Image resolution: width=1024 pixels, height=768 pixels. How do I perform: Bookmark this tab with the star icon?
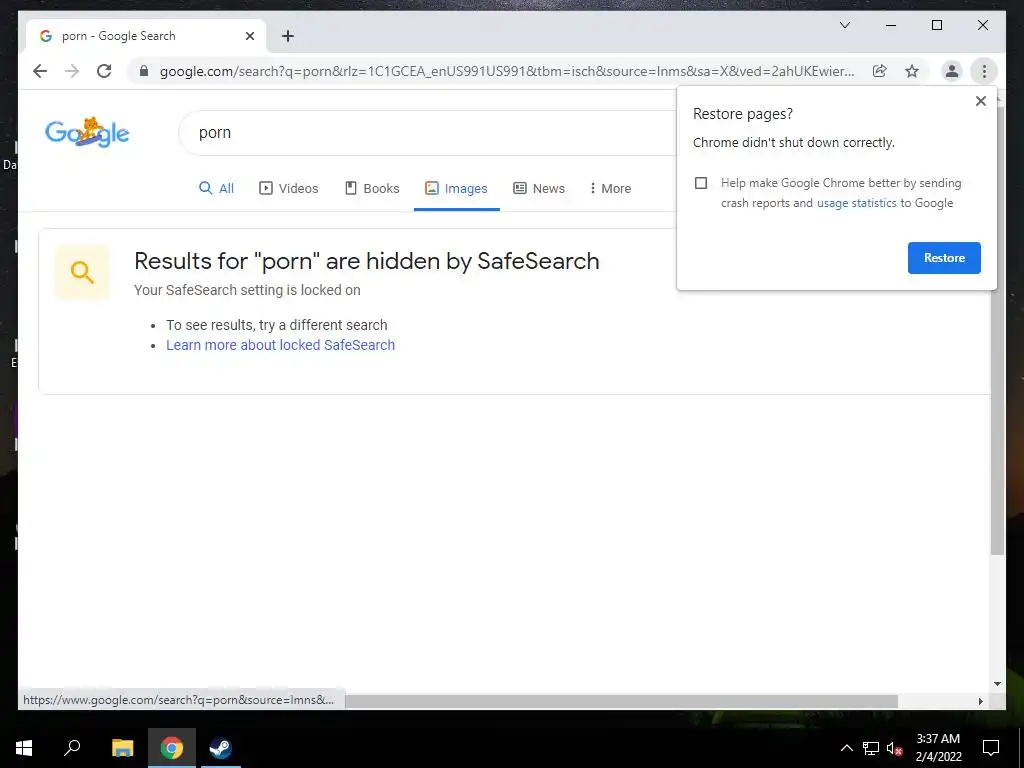[912, 71]
